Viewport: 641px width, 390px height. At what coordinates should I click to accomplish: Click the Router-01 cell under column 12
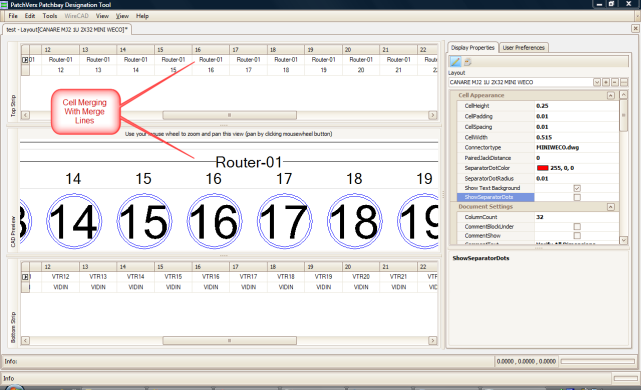61,60
